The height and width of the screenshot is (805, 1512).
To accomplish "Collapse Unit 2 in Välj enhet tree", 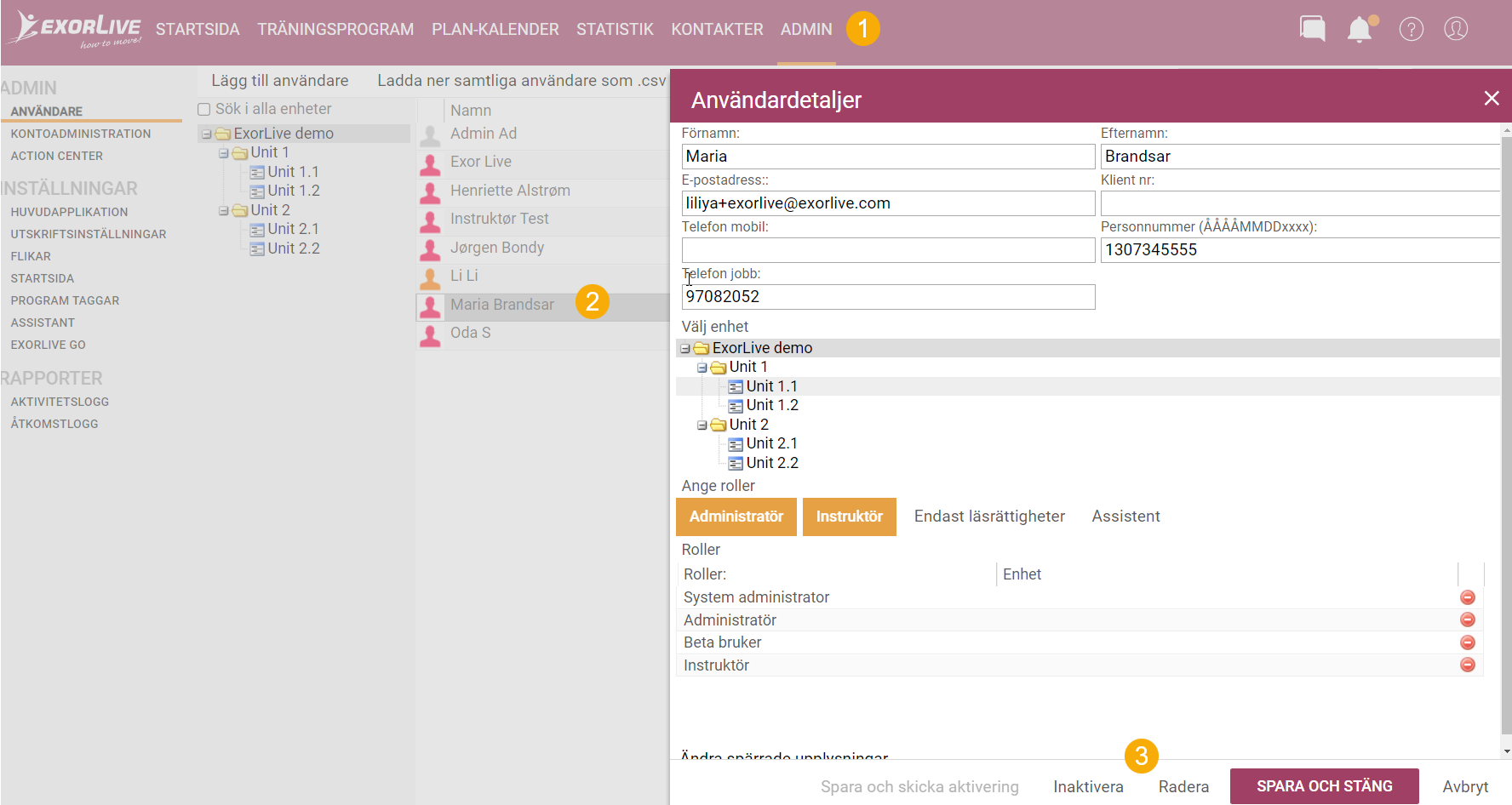I will click(x=702, y=425).
